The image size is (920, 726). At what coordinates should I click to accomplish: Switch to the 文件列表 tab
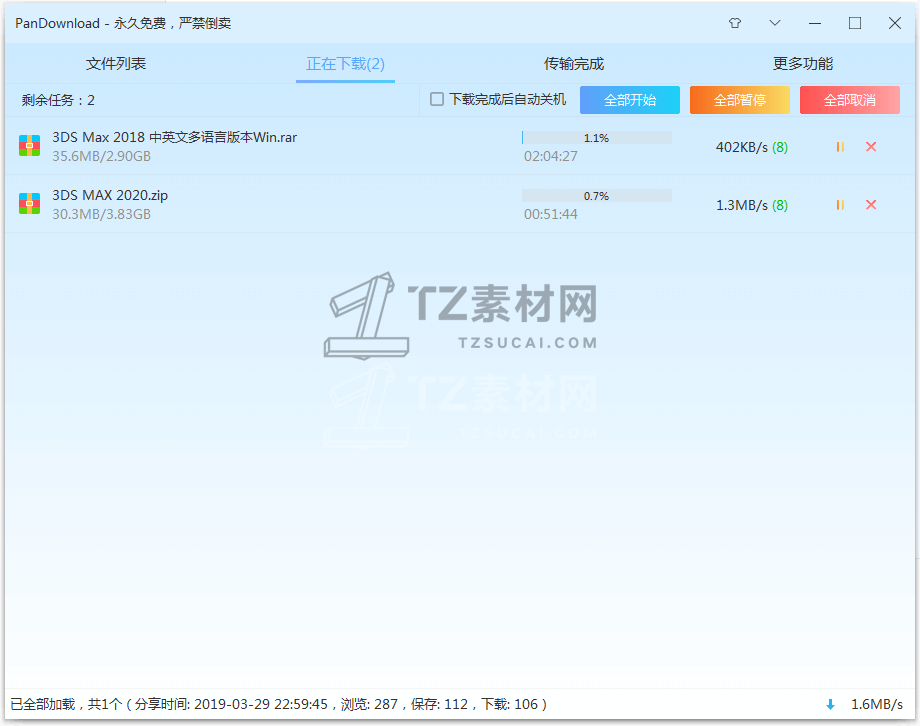(116, 63)
